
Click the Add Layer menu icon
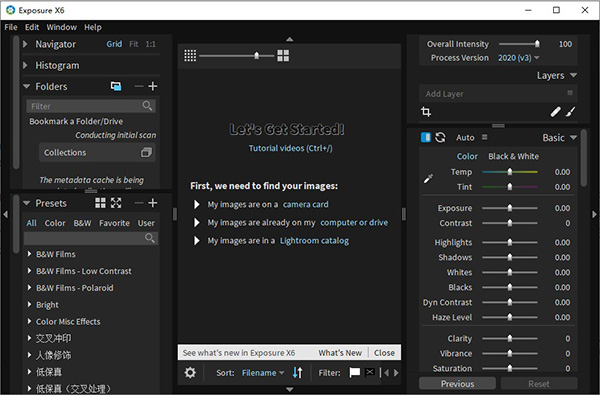570,93
